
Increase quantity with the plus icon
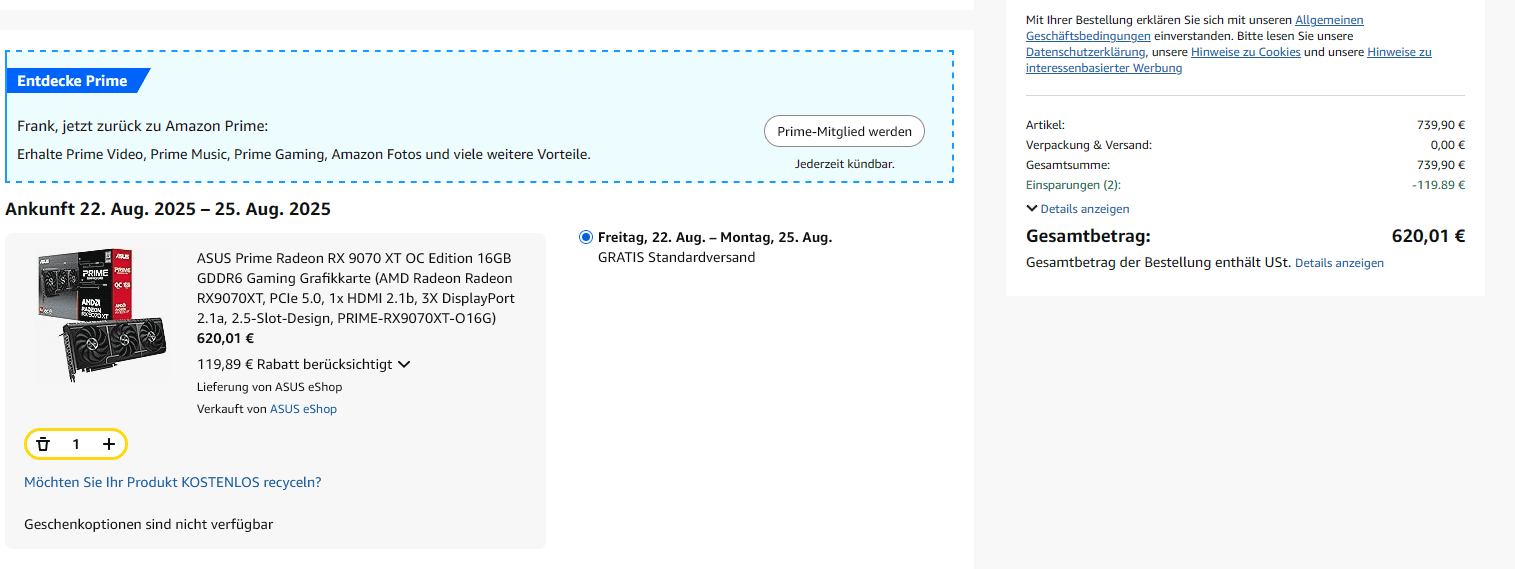[x=109, y=444]
